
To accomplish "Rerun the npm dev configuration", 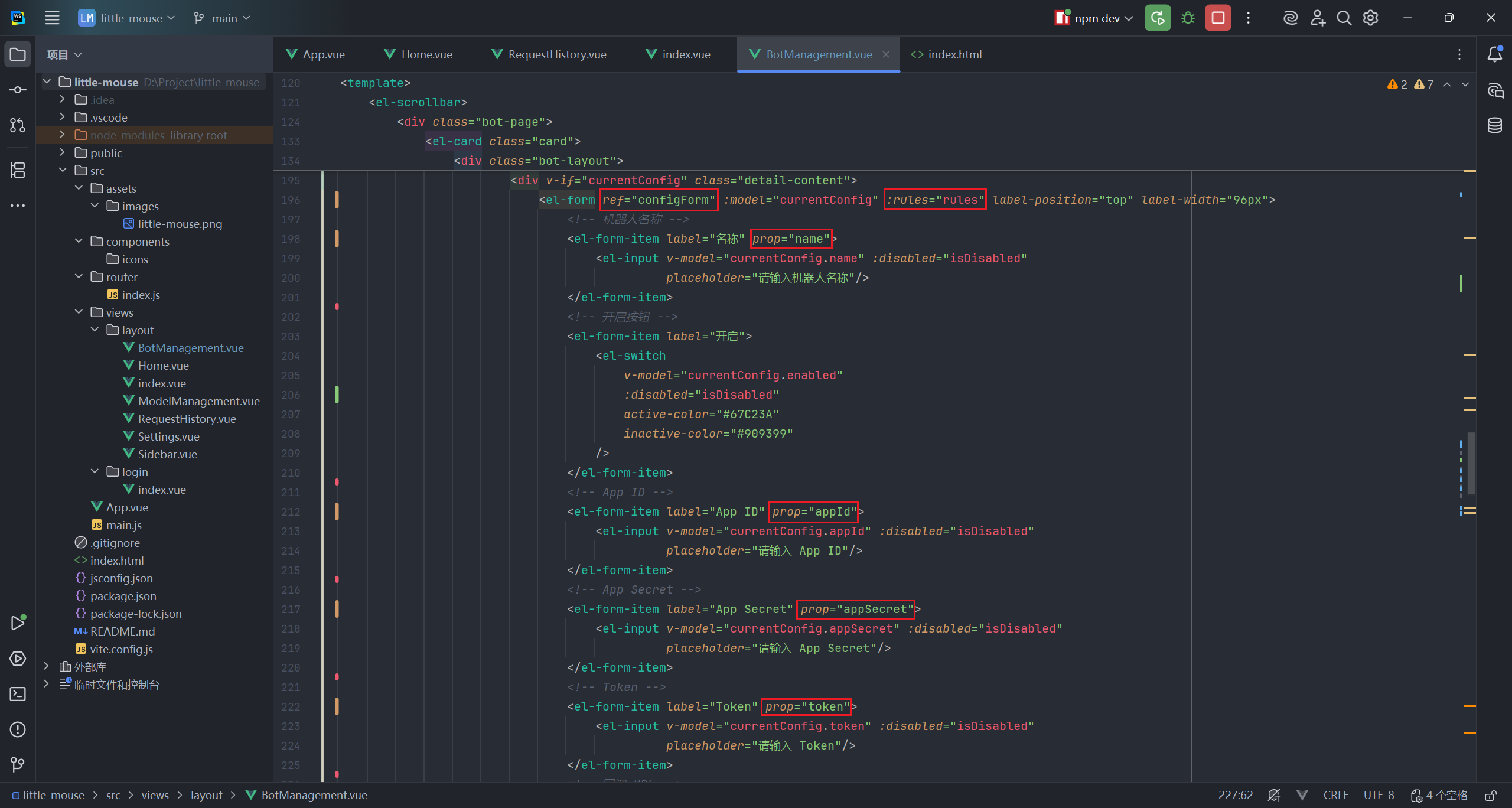I will pyautogui.click(x=1157, y=18).
